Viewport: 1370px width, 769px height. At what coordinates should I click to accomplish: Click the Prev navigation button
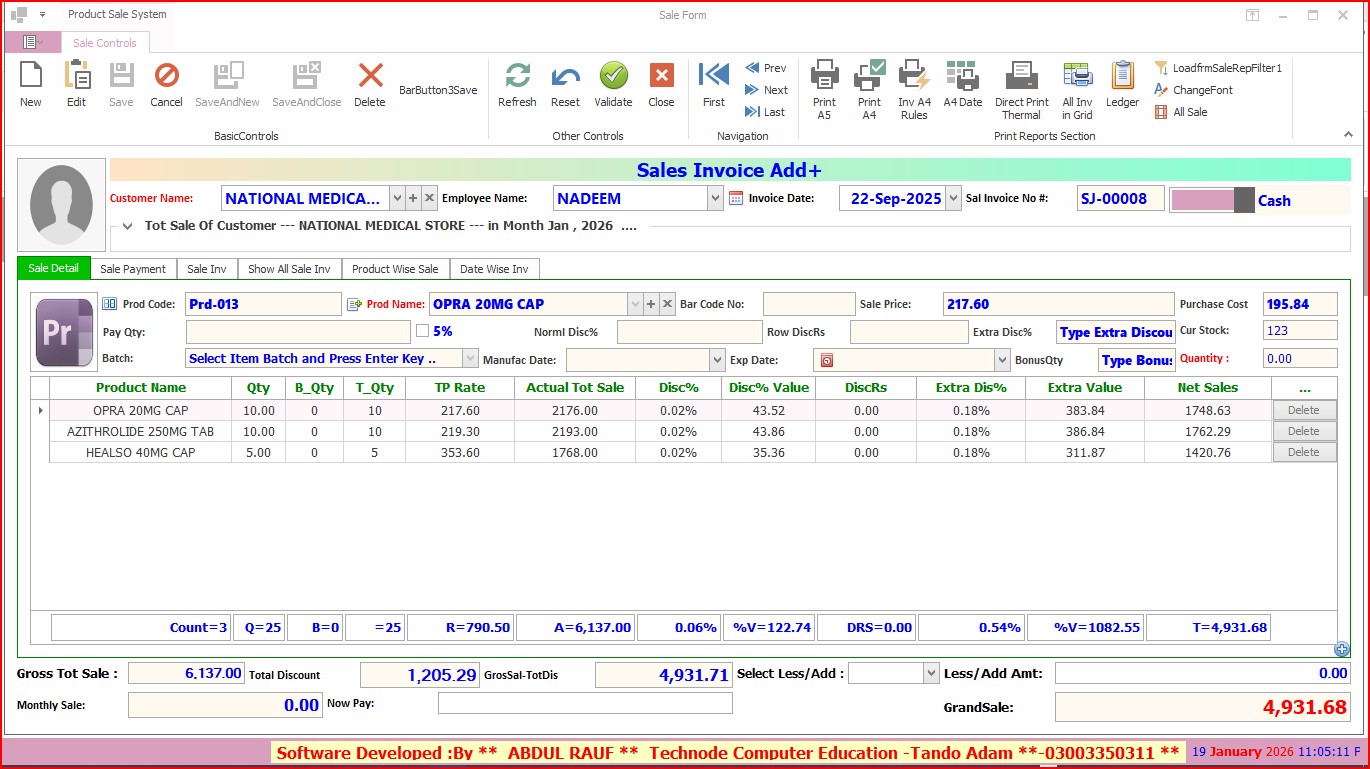click(x=766, y=68)
